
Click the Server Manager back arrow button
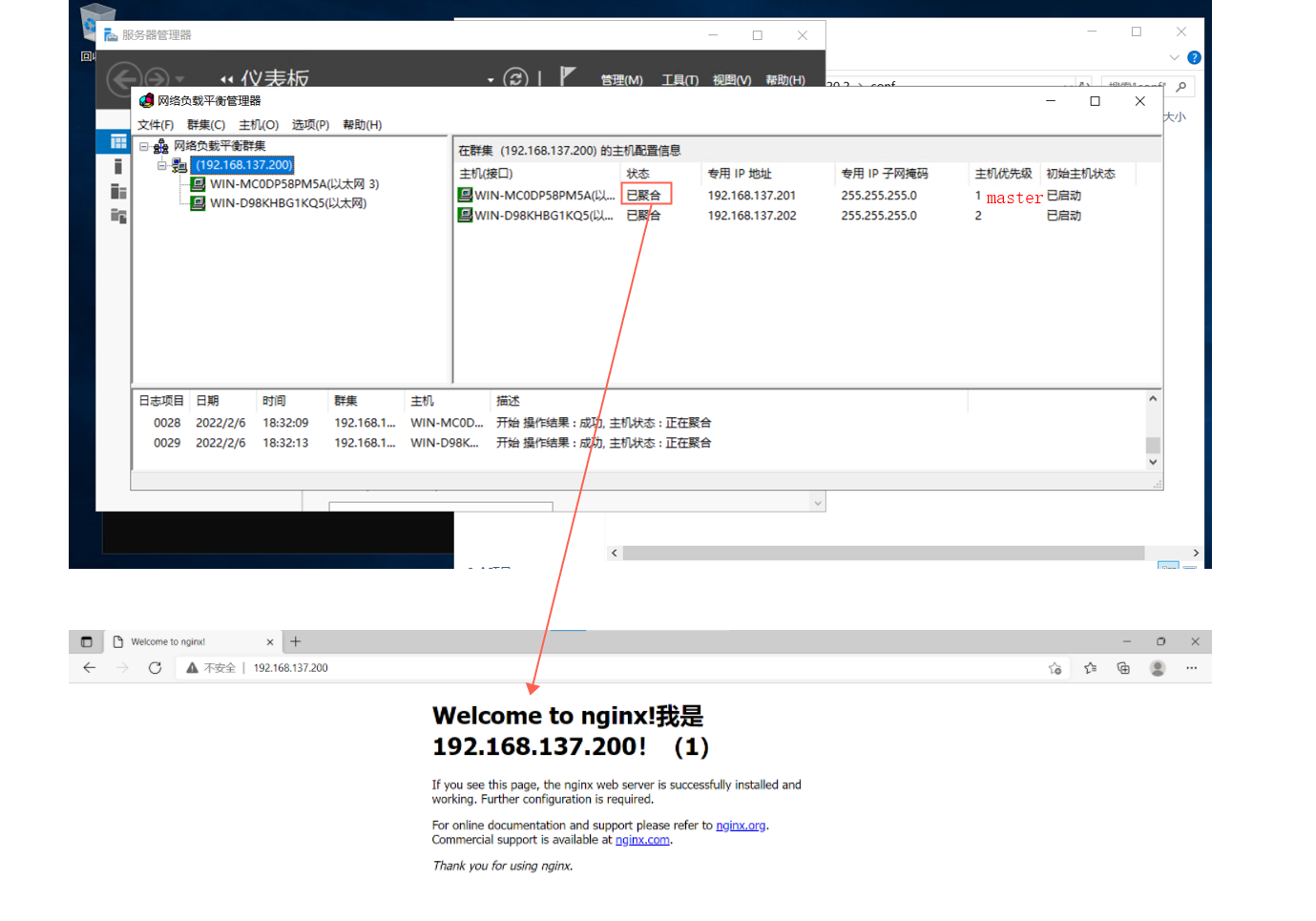123,77
